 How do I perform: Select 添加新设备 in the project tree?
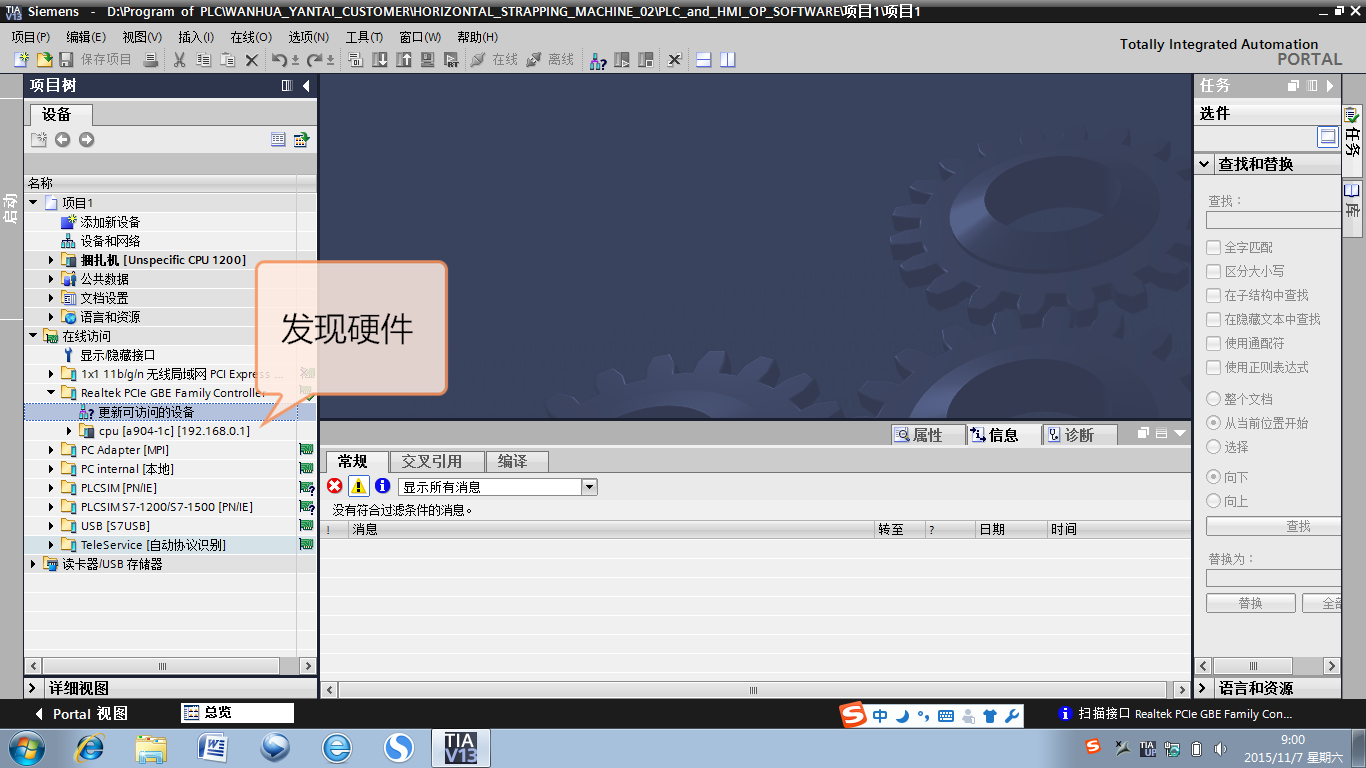(x=110, y=222)
